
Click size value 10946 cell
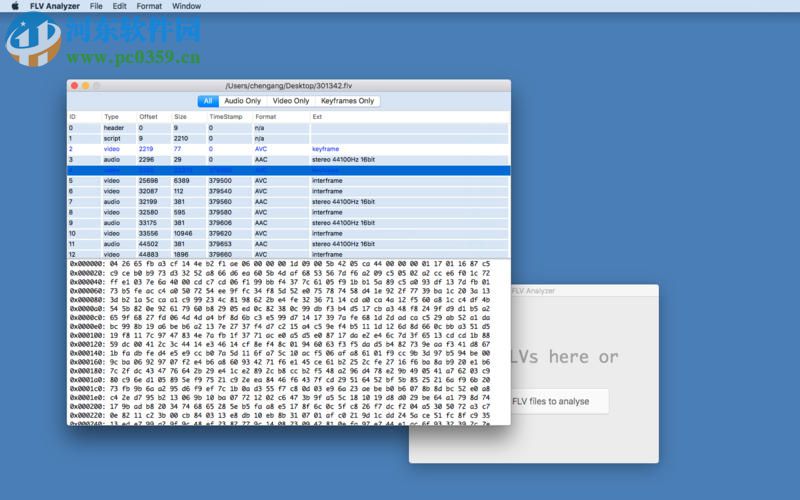point(183,234)
